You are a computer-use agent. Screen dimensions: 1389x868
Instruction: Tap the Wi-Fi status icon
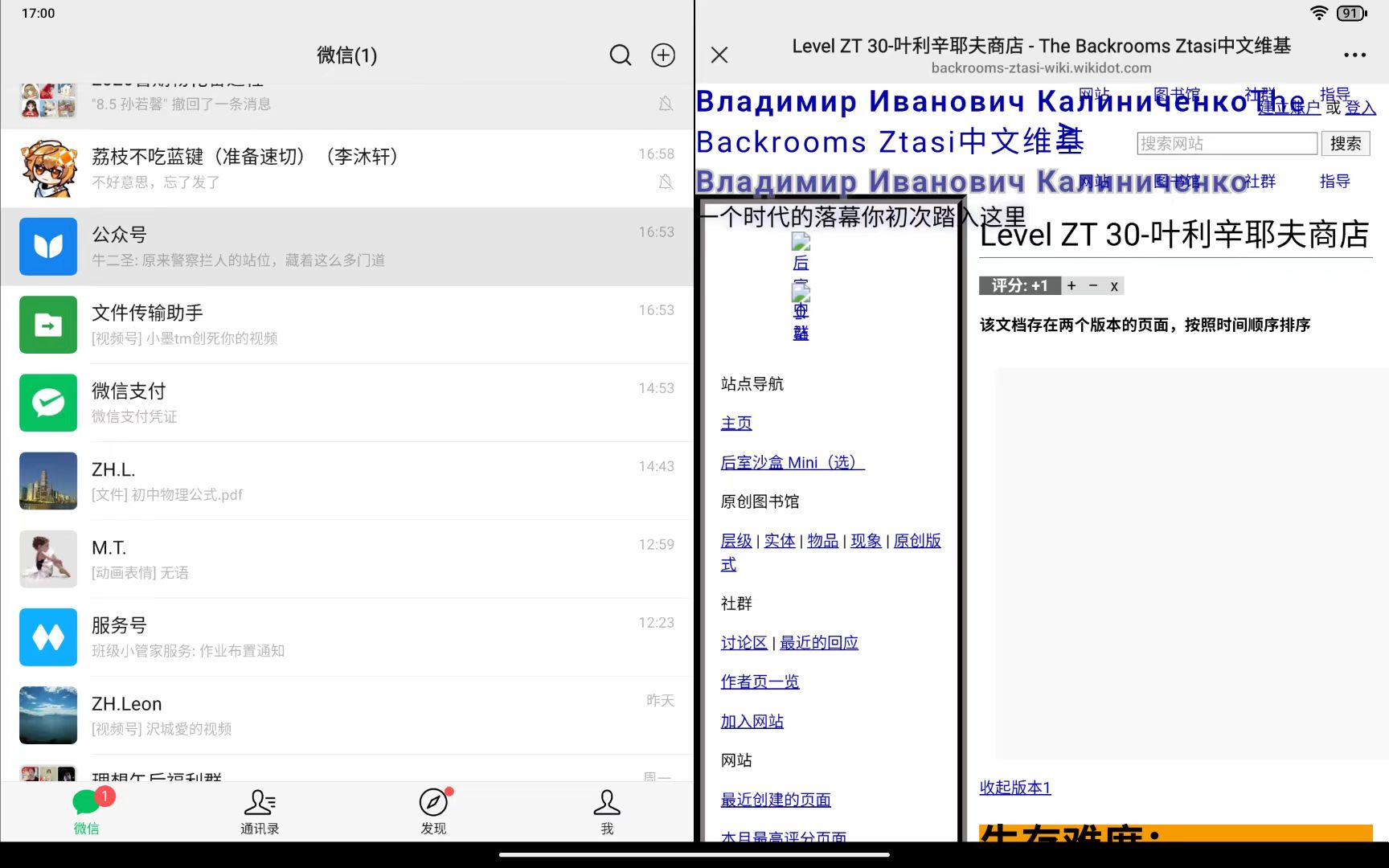tap(1318, 13)
